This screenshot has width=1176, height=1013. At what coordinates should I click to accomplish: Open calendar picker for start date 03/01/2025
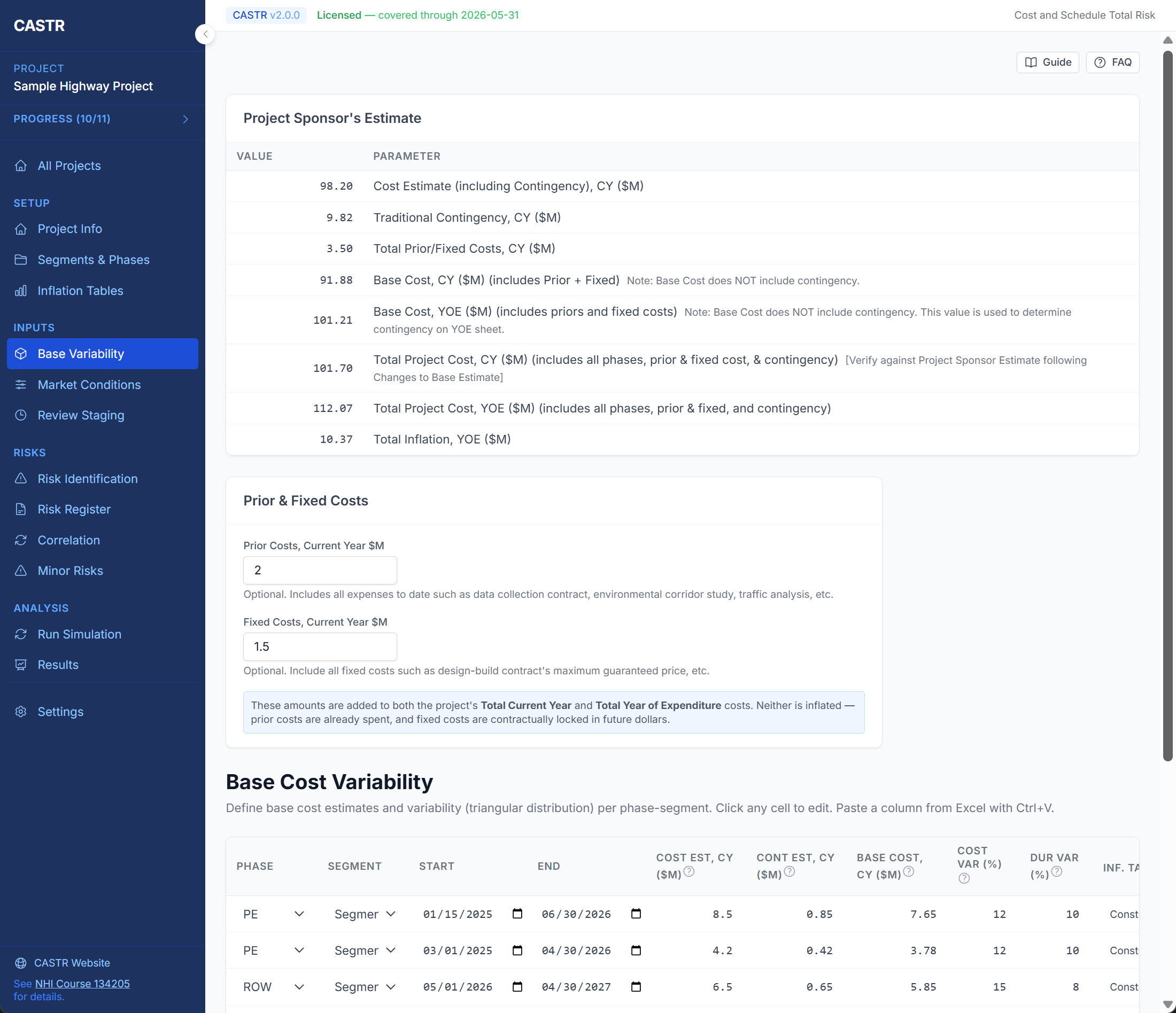(x=517, y=950)
